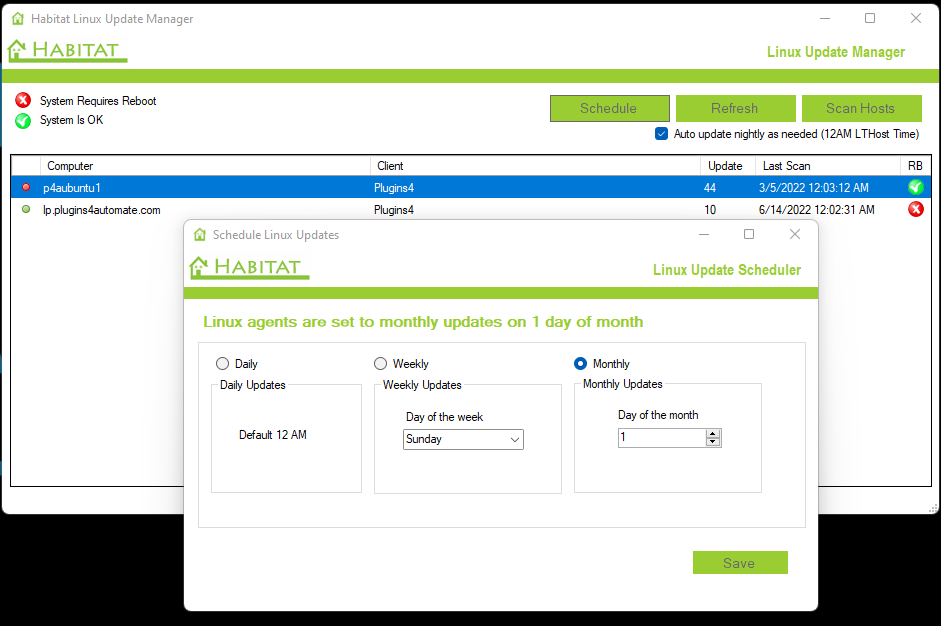The image size is (941, 626).
Task: Click the Day of the month number field
Action: click(660, 438)
